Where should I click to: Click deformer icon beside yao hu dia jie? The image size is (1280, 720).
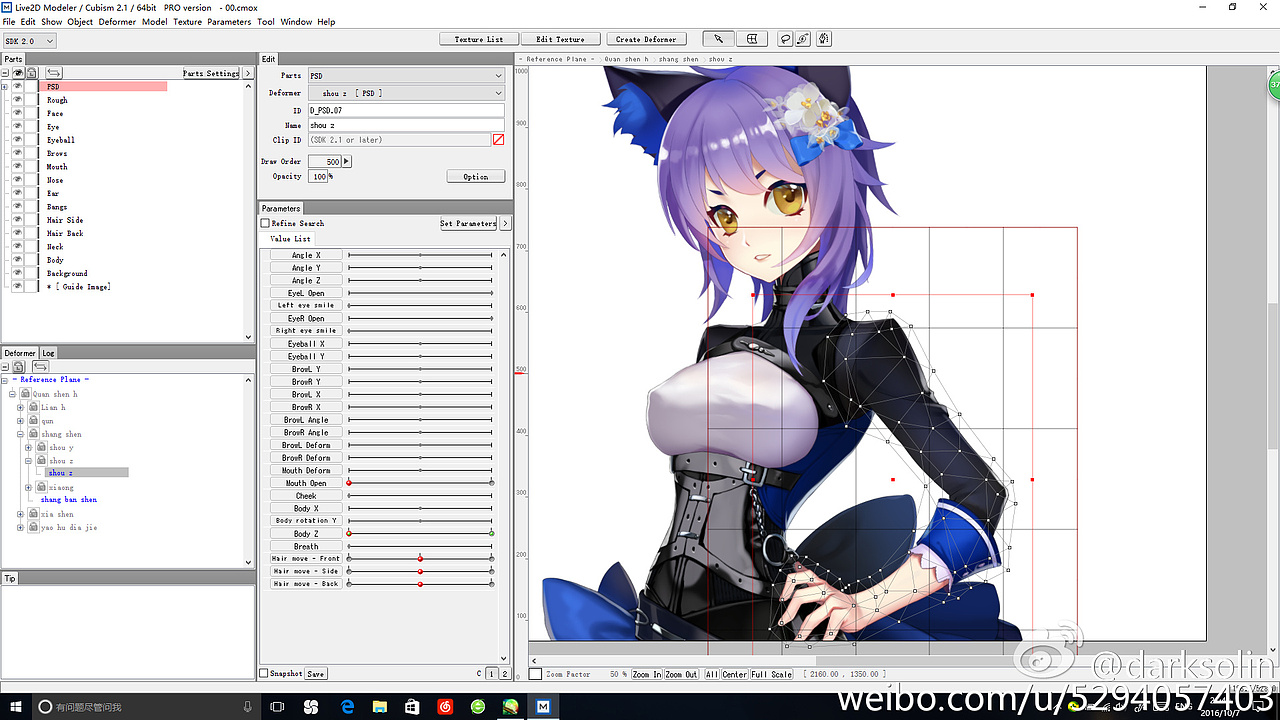pos(35,527)
